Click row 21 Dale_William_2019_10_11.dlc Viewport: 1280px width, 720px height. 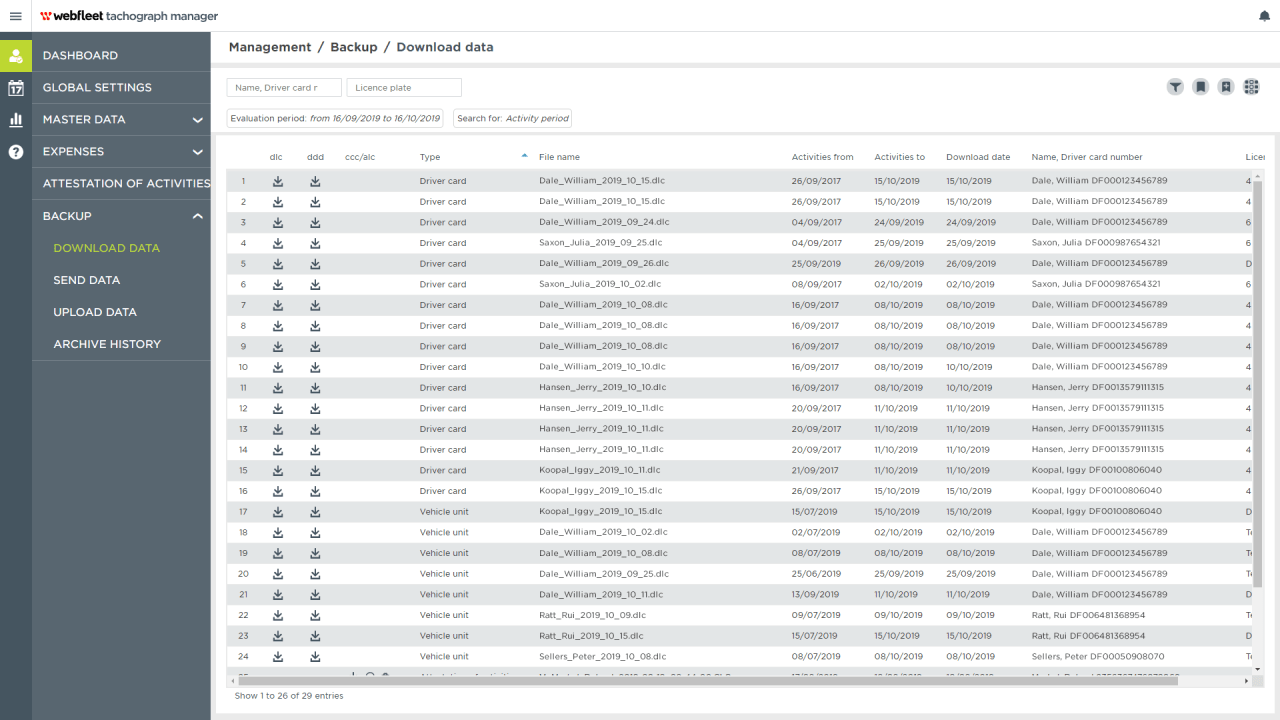601,594
